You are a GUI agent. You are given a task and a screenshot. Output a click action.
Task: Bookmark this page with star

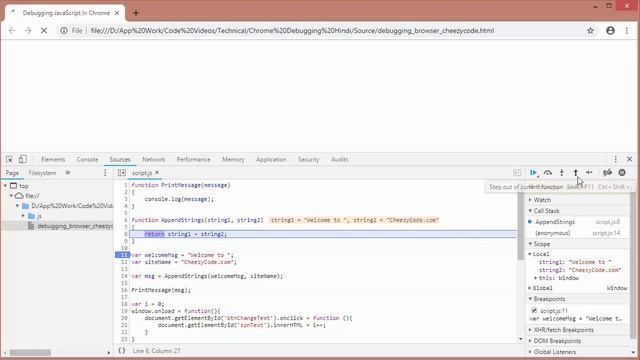pos(590,31)
